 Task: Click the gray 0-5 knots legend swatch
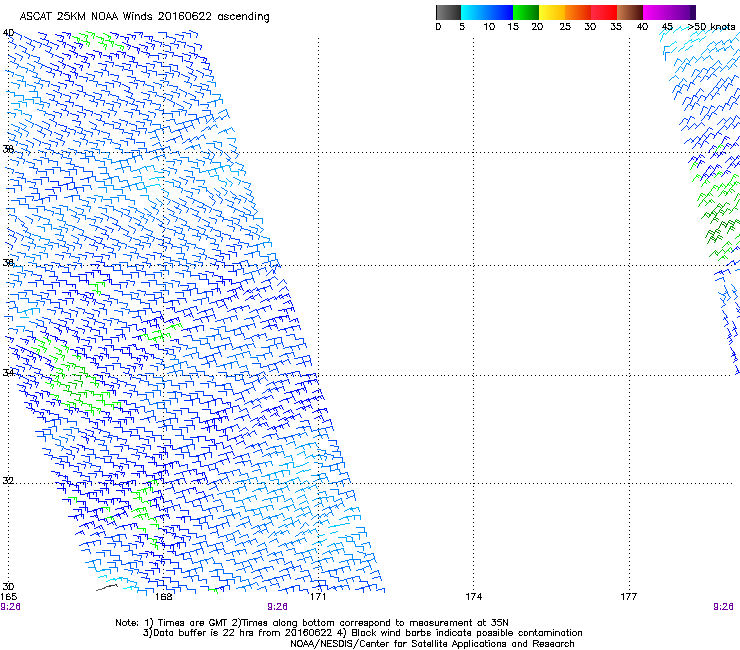[448, 12]
